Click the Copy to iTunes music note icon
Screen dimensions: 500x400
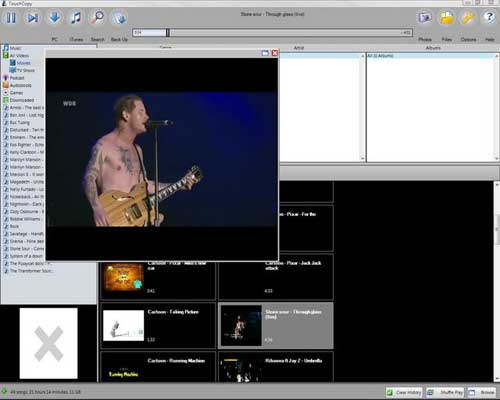tap(76, 17)
